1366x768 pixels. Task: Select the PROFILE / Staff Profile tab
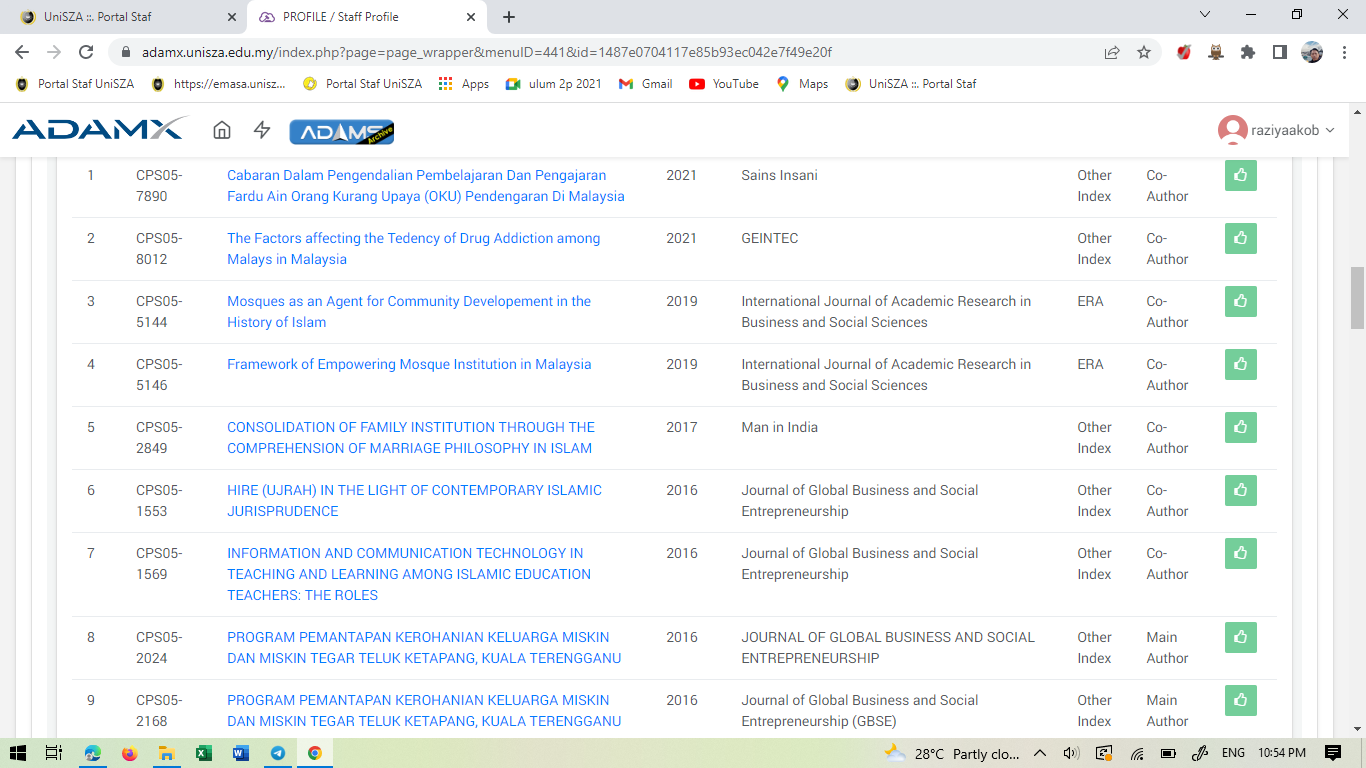[x=367, y=17]
